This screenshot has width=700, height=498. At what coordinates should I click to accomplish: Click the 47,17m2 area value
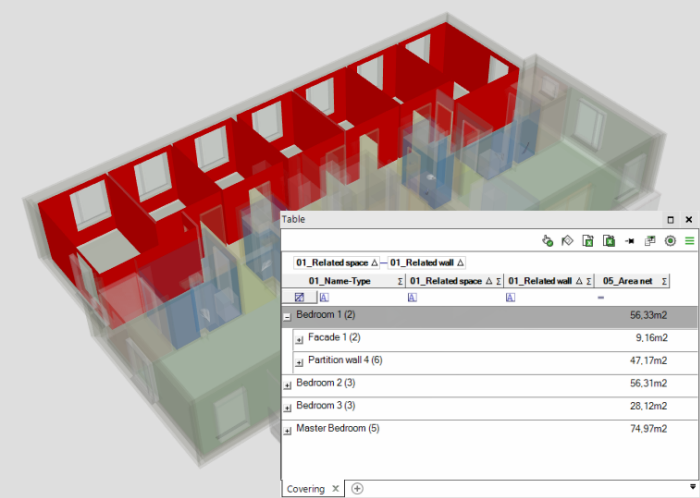[x=648, y=361]
